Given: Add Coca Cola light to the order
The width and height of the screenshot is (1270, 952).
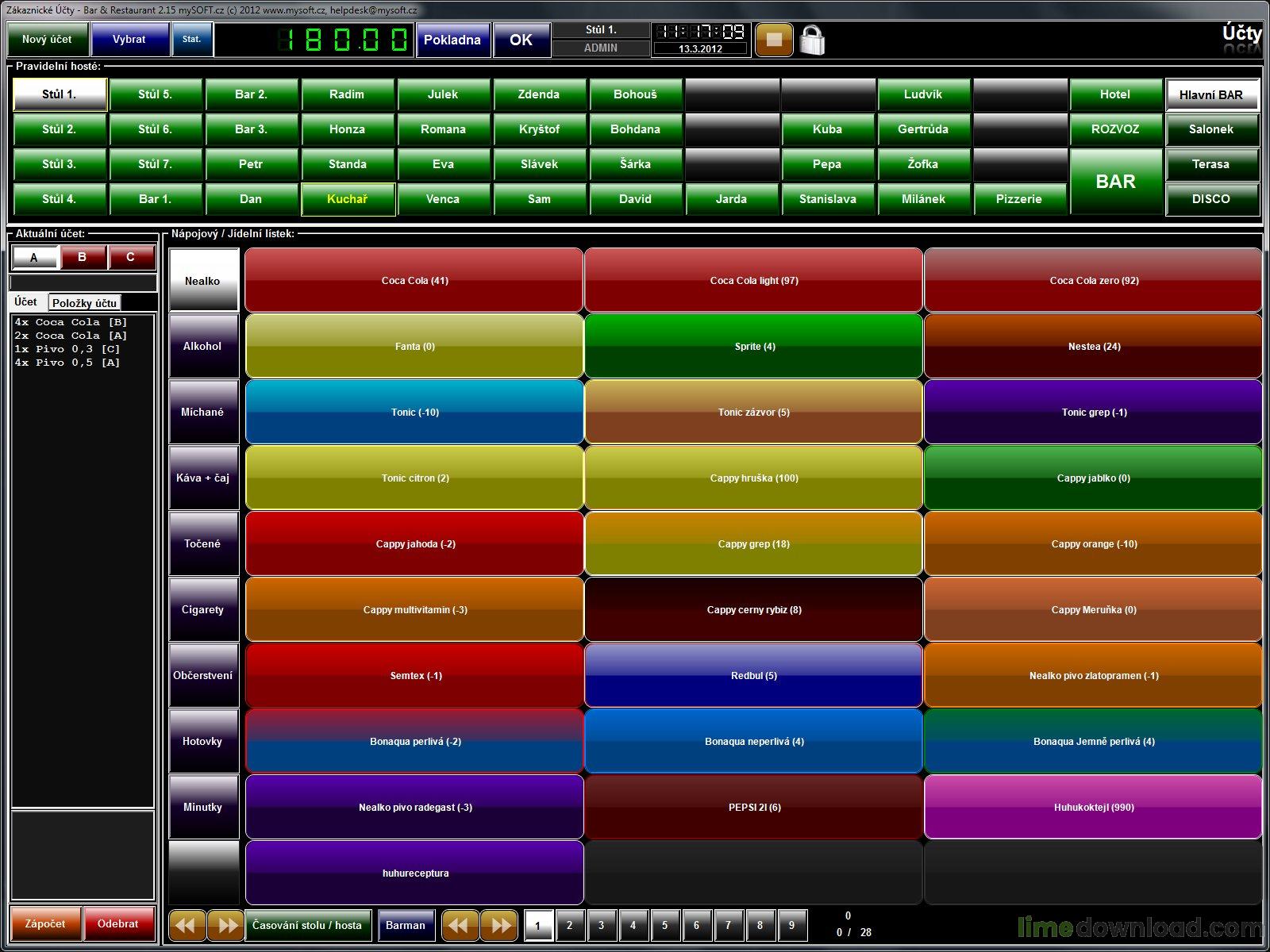Looking at the screenshot, I should point(753,280).
